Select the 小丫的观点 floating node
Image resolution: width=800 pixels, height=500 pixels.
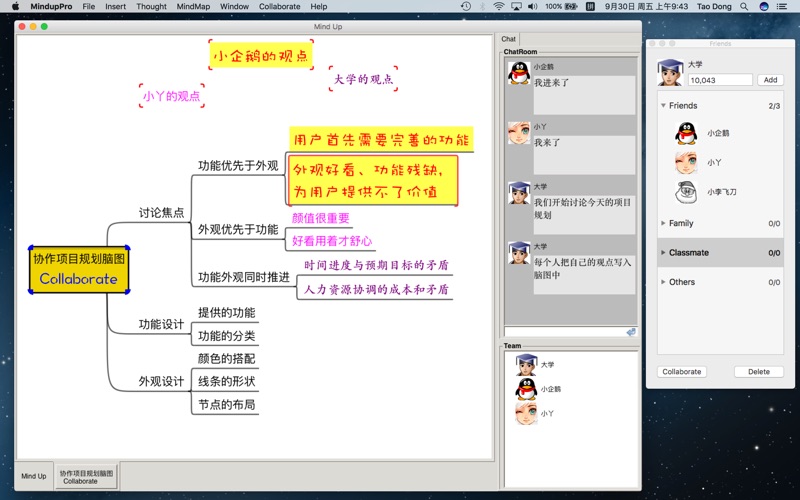[171, 96]
